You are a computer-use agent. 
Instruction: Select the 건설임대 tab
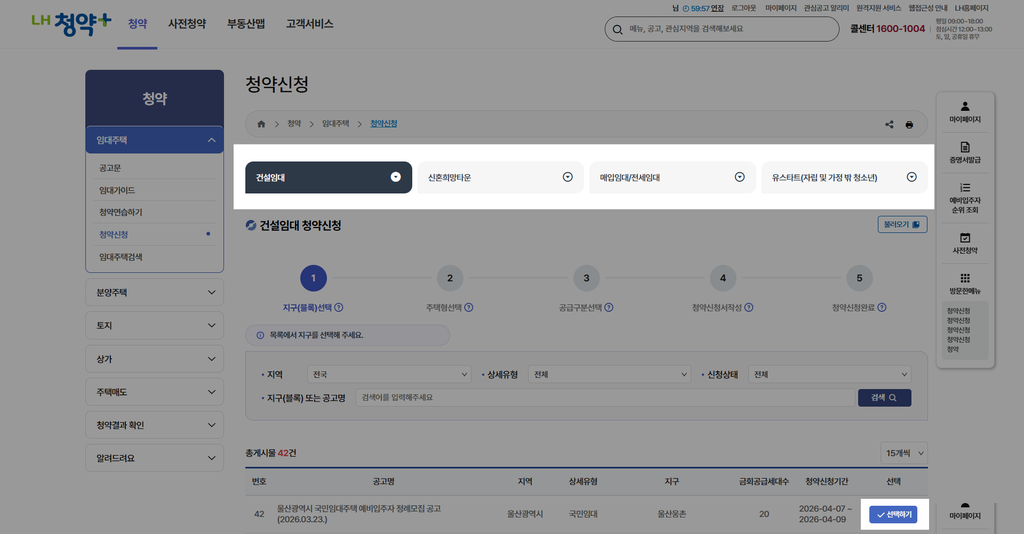point(328,178)
